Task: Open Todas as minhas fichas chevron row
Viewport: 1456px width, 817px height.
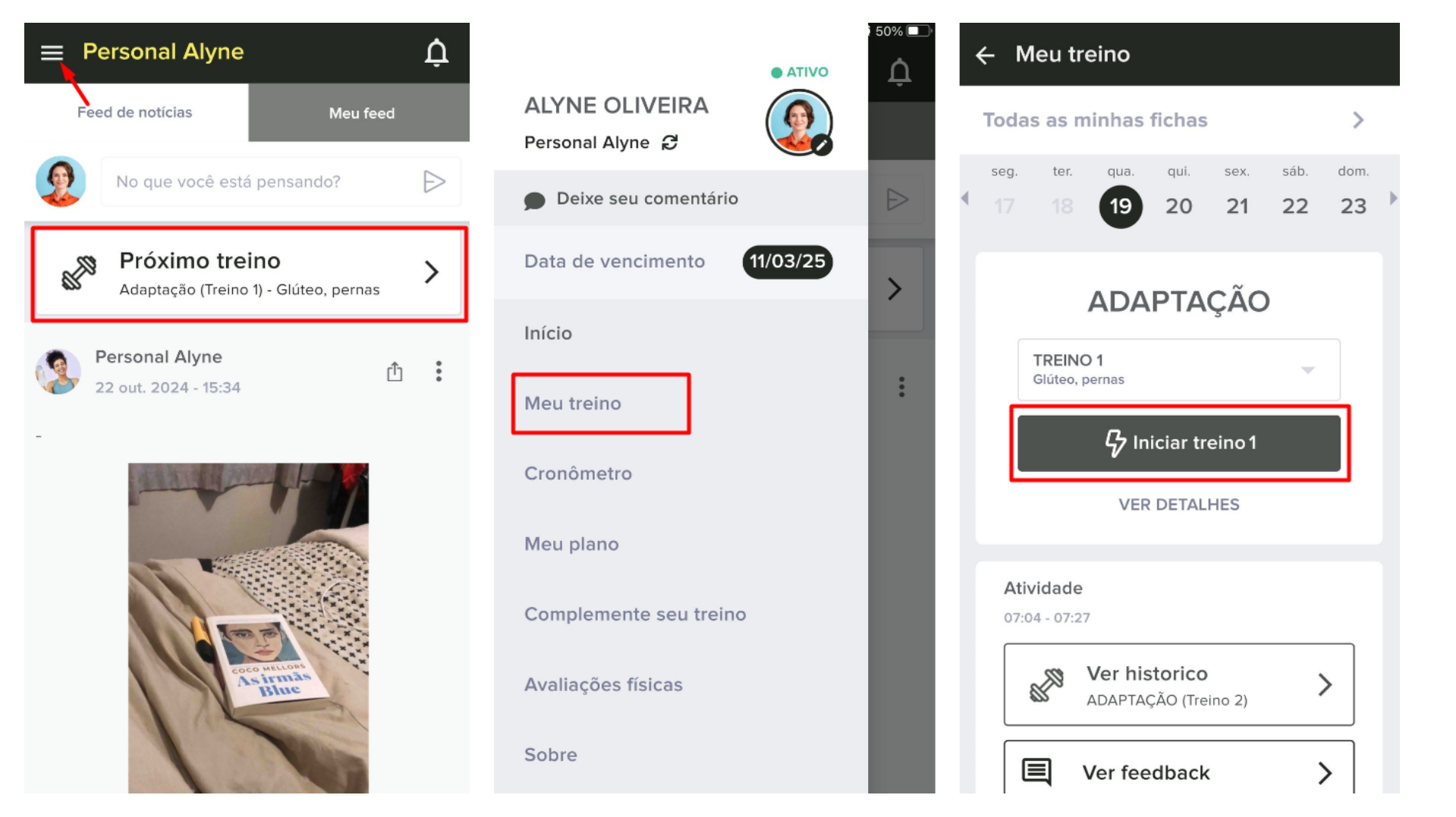Action: coord(1178,120)
